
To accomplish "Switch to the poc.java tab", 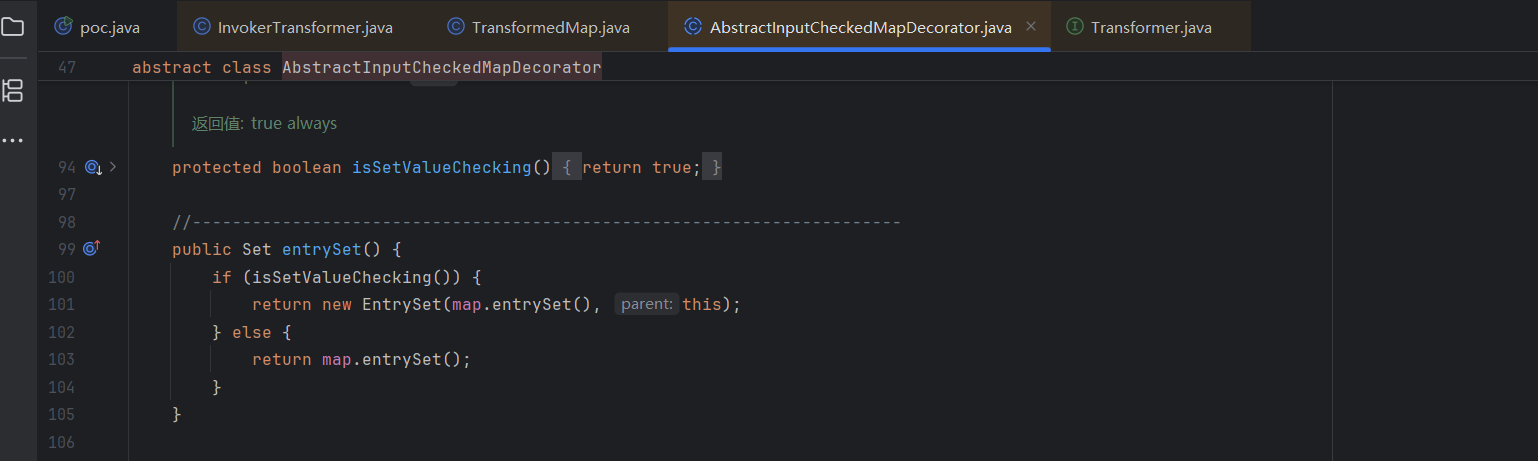I will (x=109, y=27).
